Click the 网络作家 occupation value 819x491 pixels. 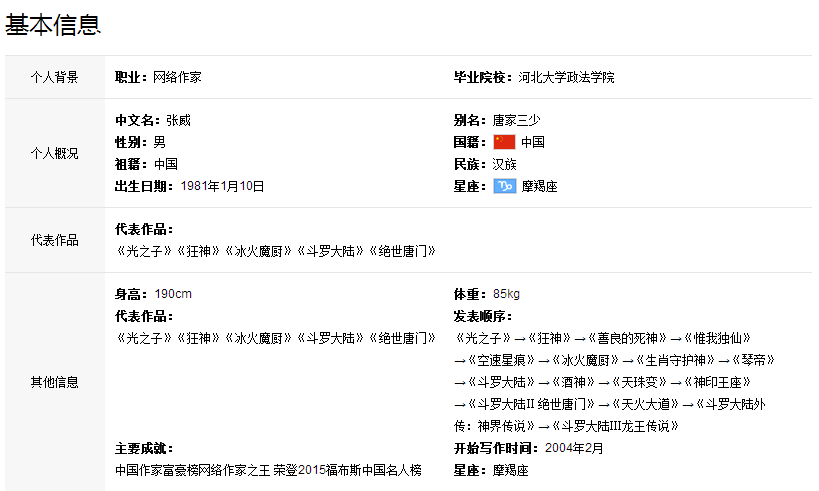tap(177, 77)
